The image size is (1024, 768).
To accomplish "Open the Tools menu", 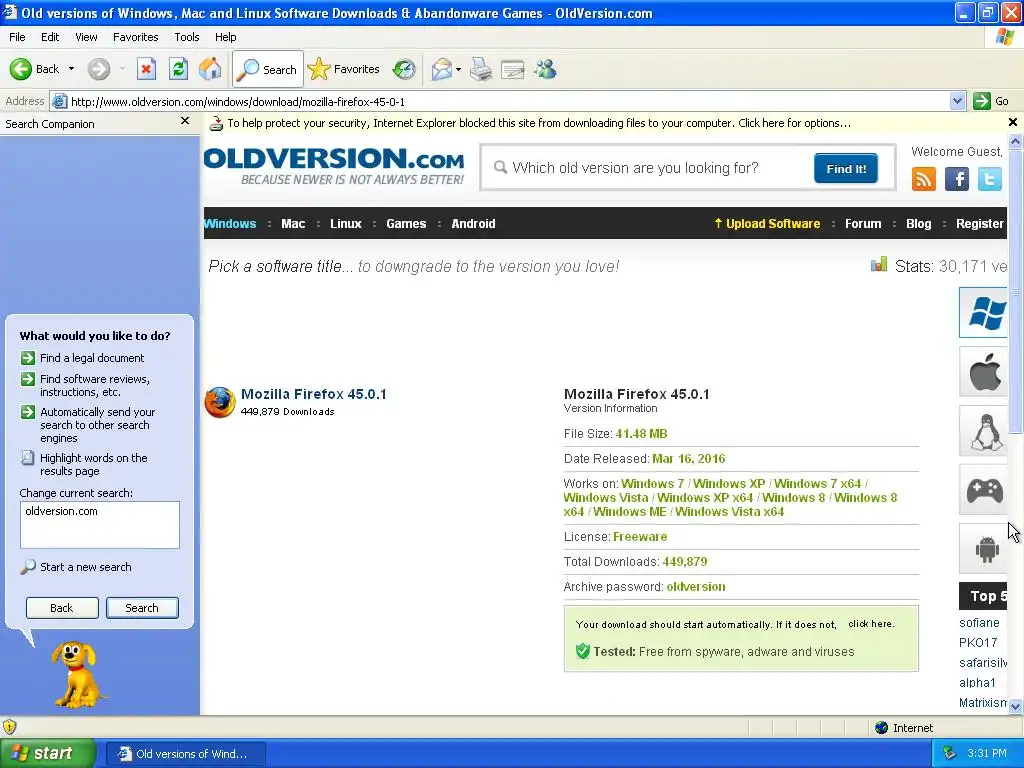I will coord(187,37).
